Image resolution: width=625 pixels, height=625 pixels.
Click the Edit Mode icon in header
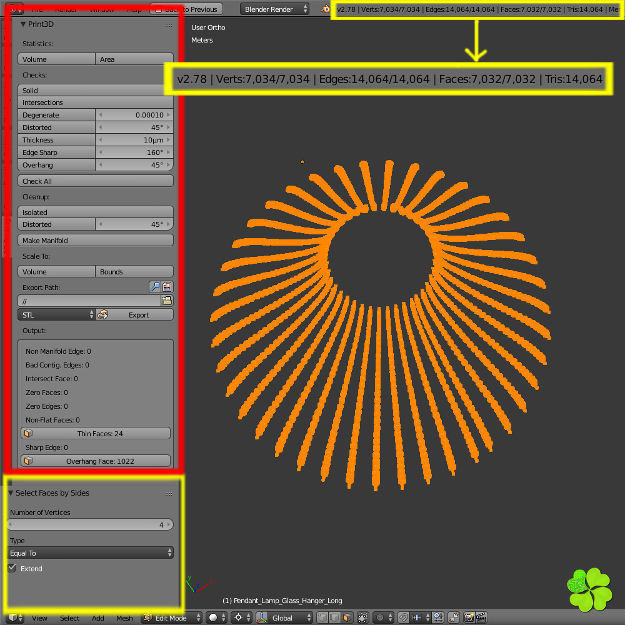[148, 617]
